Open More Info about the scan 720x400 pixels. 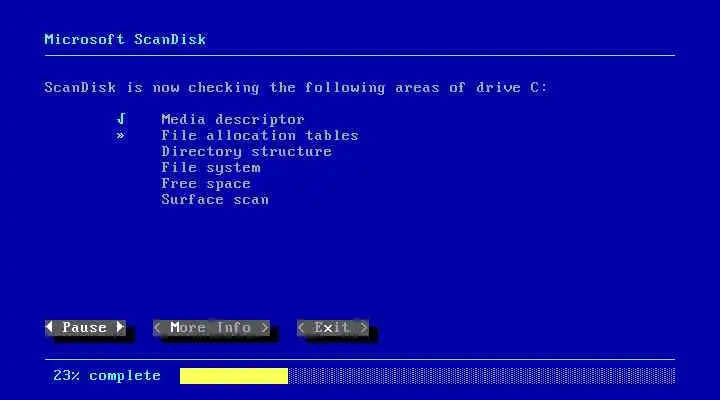click(x=211, y=327)
